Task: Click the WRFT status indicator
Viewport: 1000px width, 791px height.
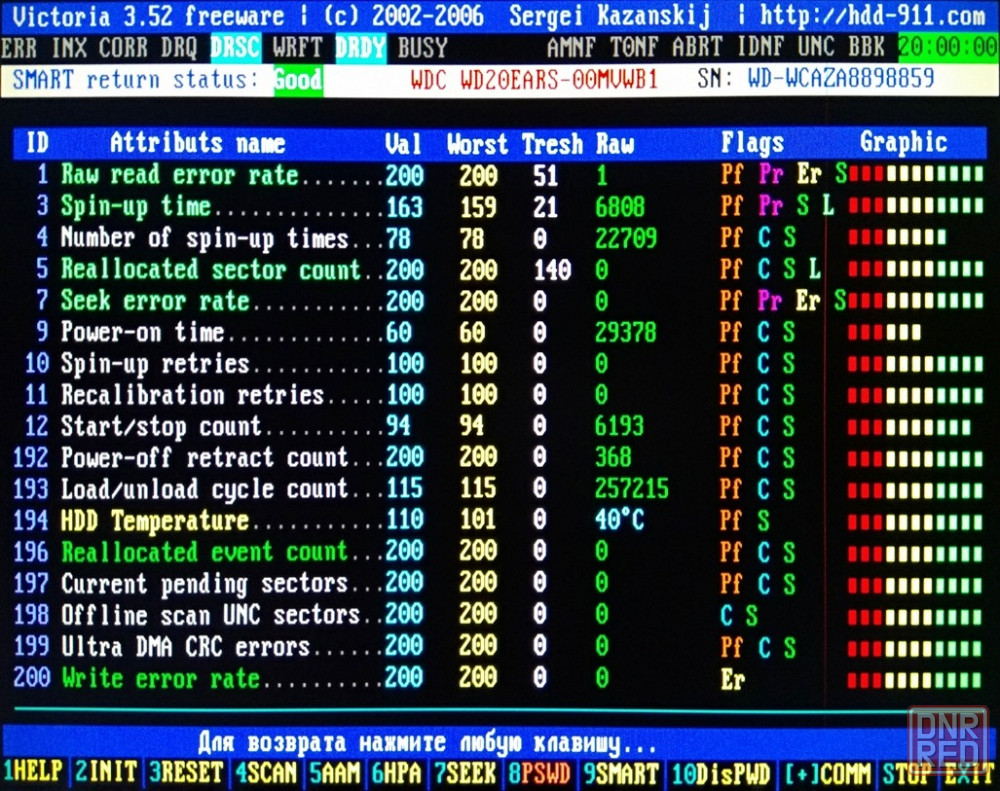Action: tap(298, 48)
